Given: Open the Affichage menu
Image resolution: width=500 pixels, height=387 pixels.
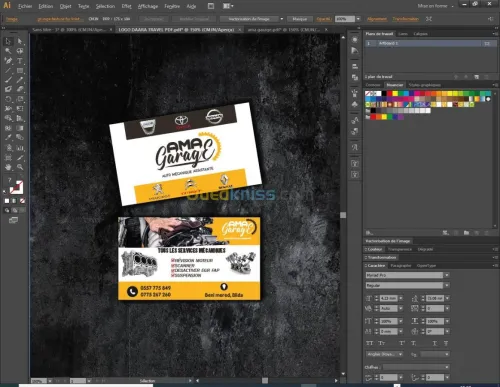Looking at the screenshot, I should click(x=148, y=6).
